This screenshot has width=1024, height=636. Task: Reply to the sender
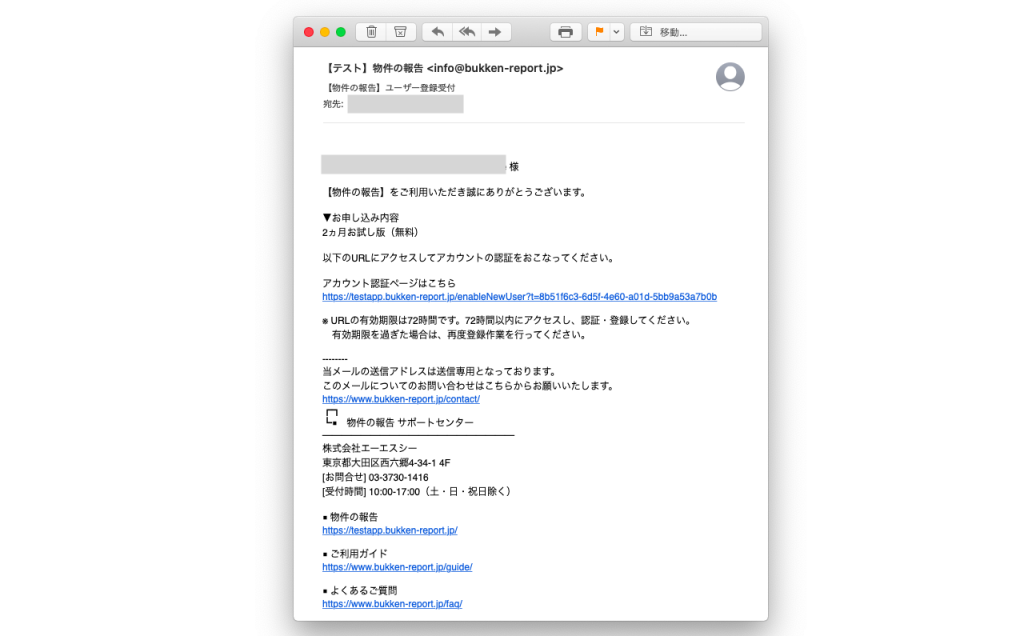[x=438, y=32]
